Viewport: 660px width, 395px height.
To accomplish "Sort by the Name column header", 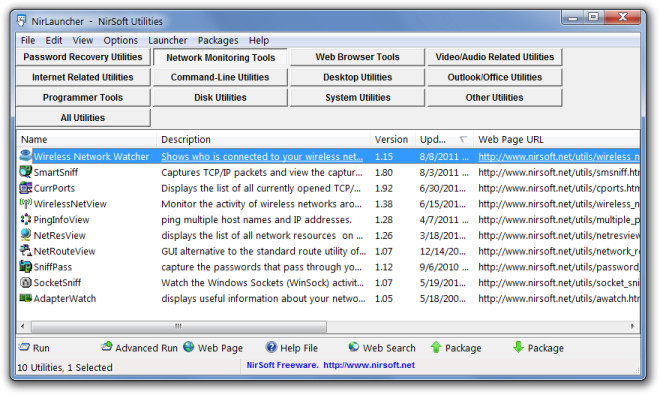I will 86,139.
